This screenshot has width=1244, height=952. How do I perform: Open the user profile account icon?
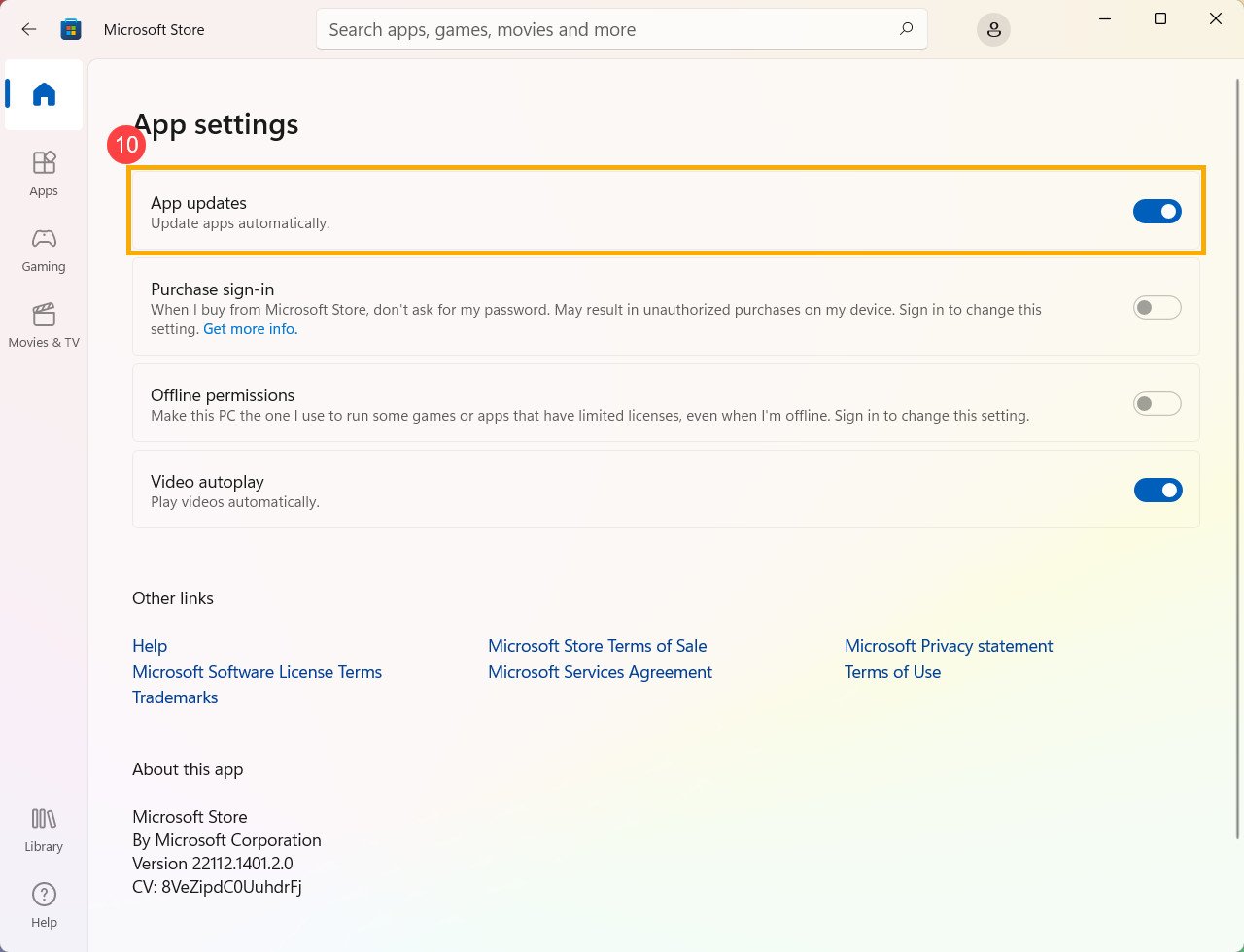pyautogui.click(x=993, y=30)
